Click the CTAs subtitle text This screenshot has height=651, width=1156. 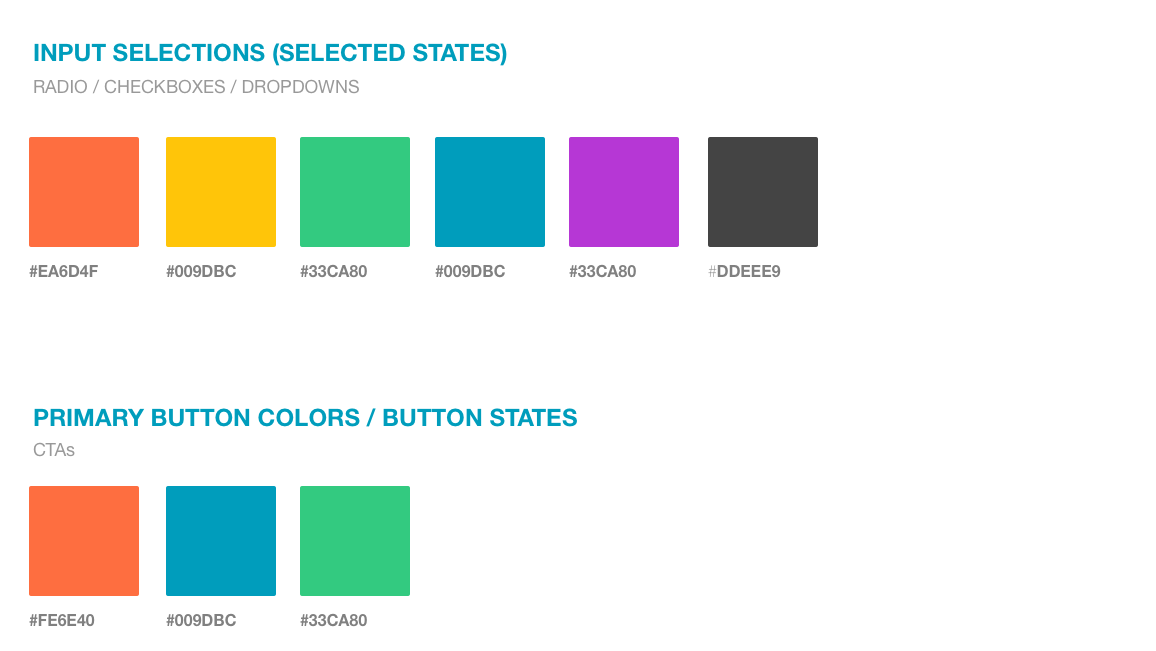coord(54,450)
